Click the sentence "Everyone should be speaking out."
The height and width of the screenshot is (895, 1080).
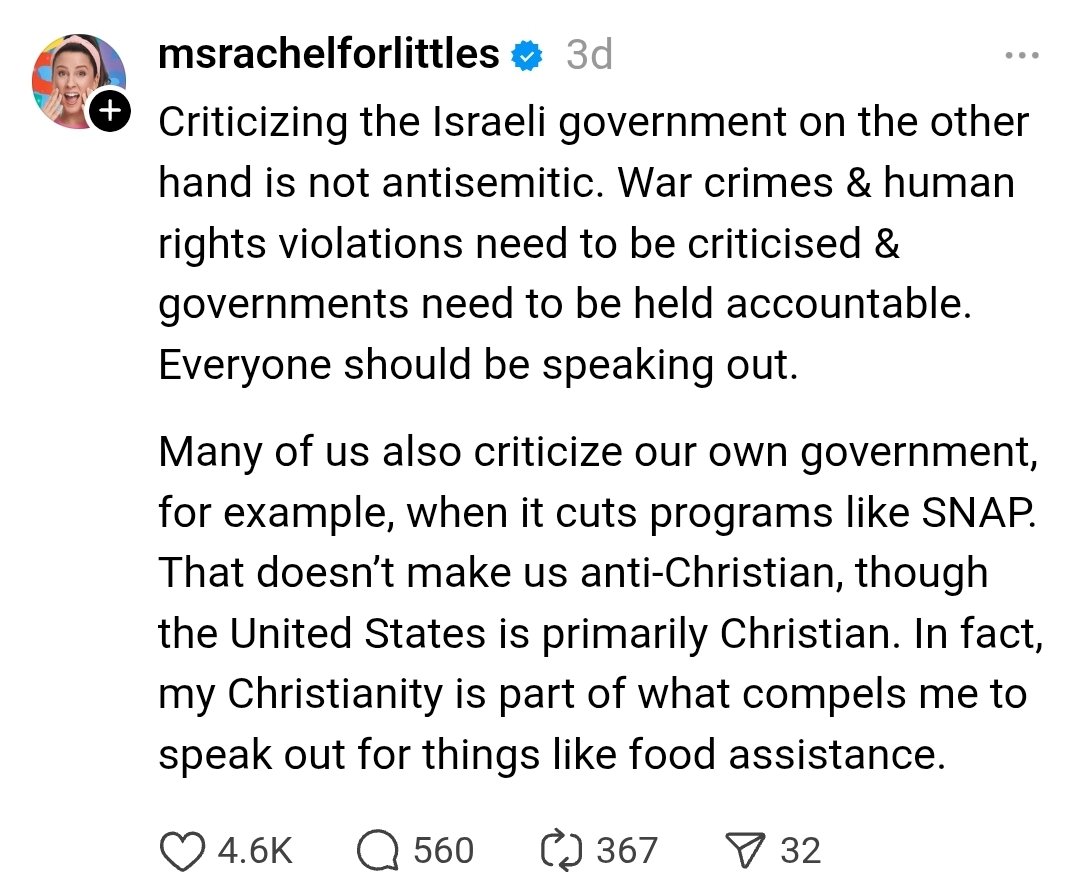[479, 365]
